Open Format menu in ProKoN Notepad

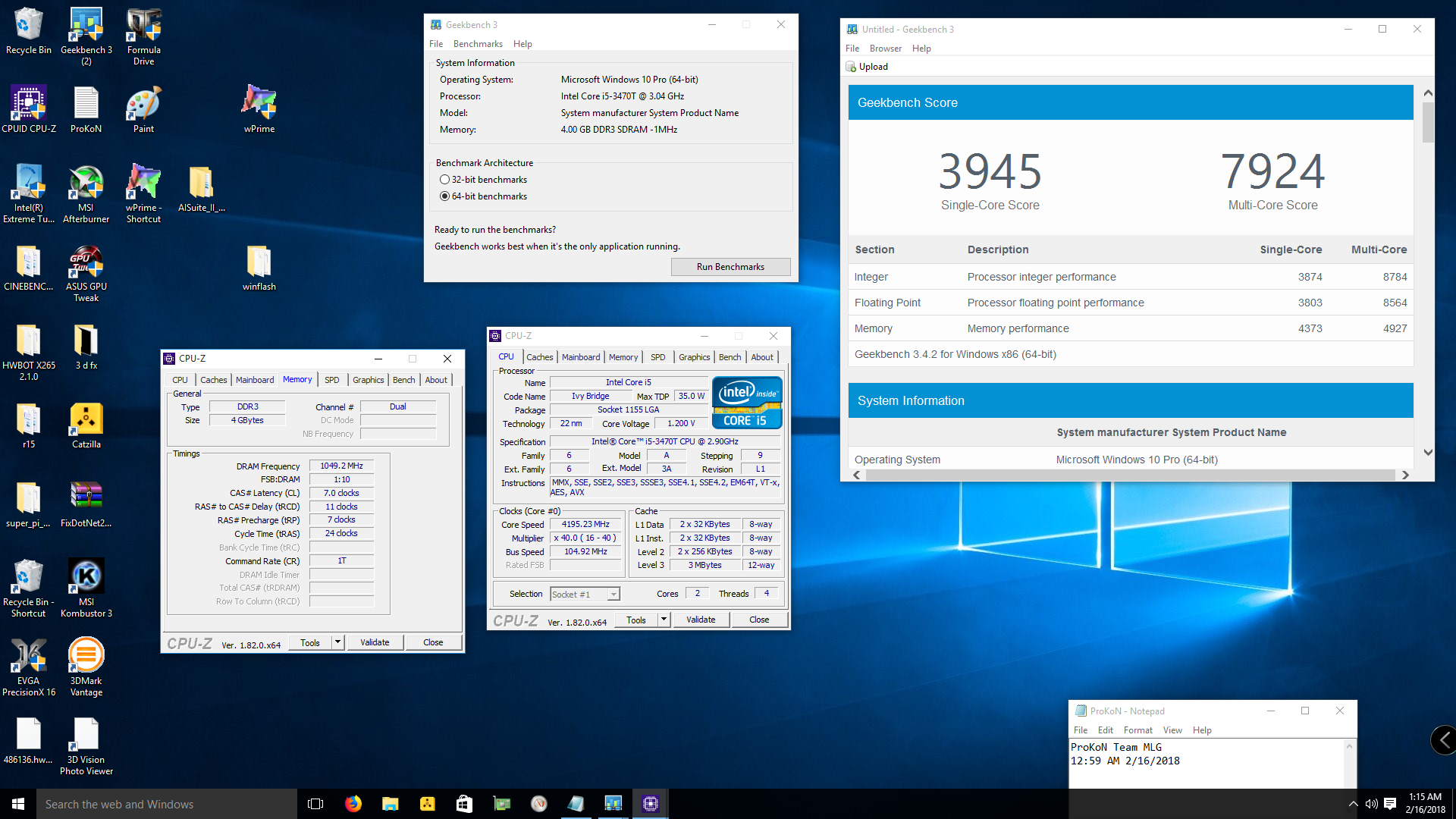(1137, 730)
